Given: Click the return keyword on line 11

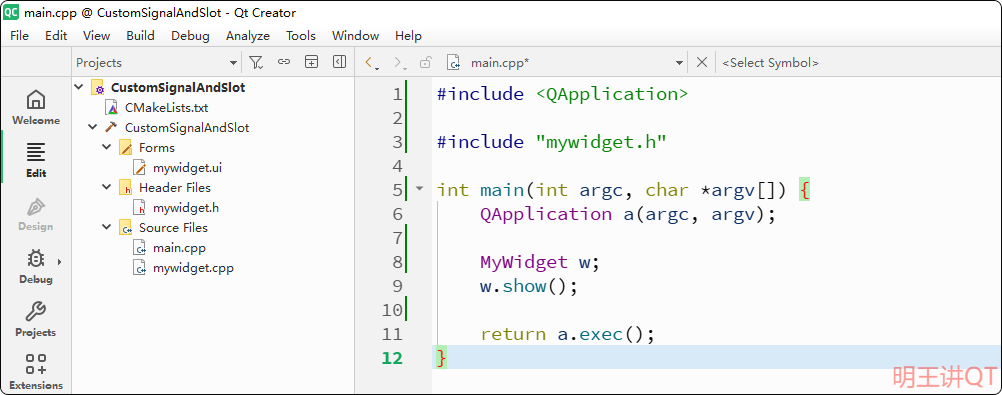Looking at the screenshot, I should point(513,334).
